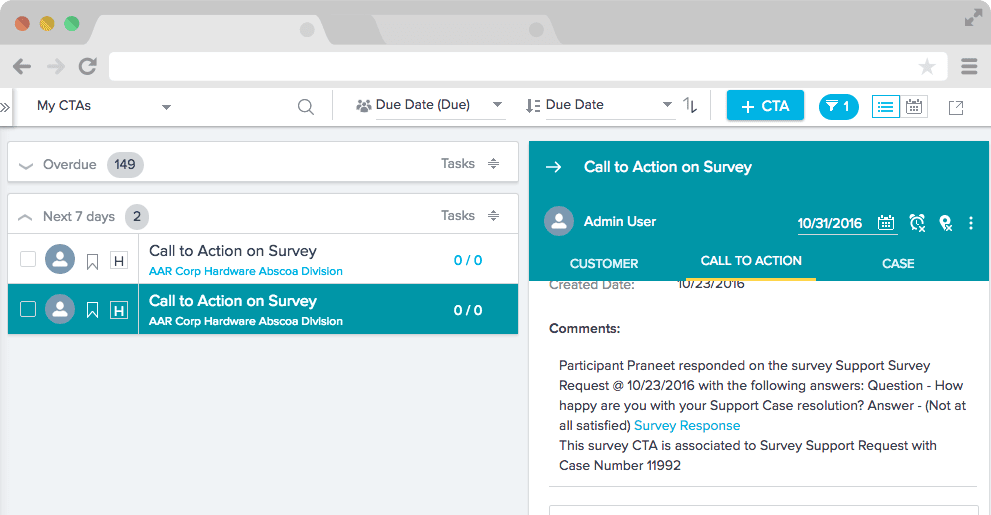Switch to the CASE tab
The width and height of the screenshot is (991, 515).
pos(898,264)
